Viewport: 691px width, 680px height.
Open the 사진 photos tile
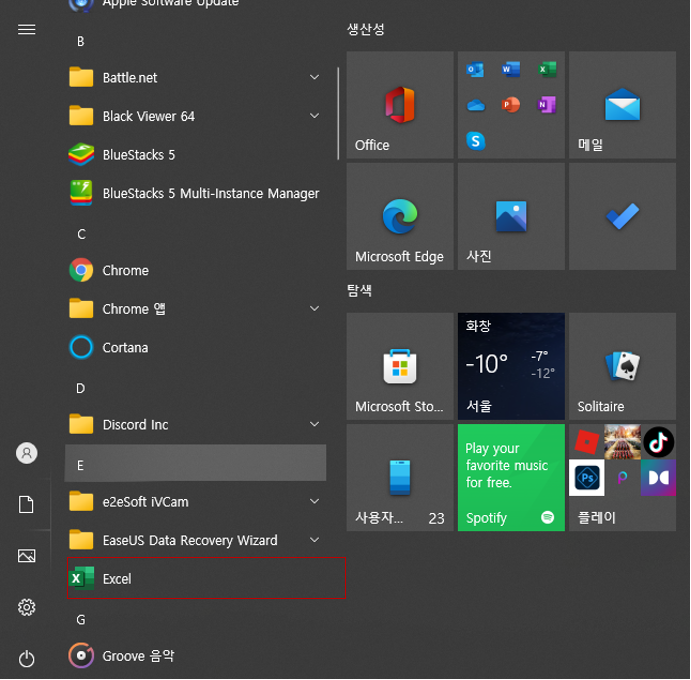click(511, 216)
